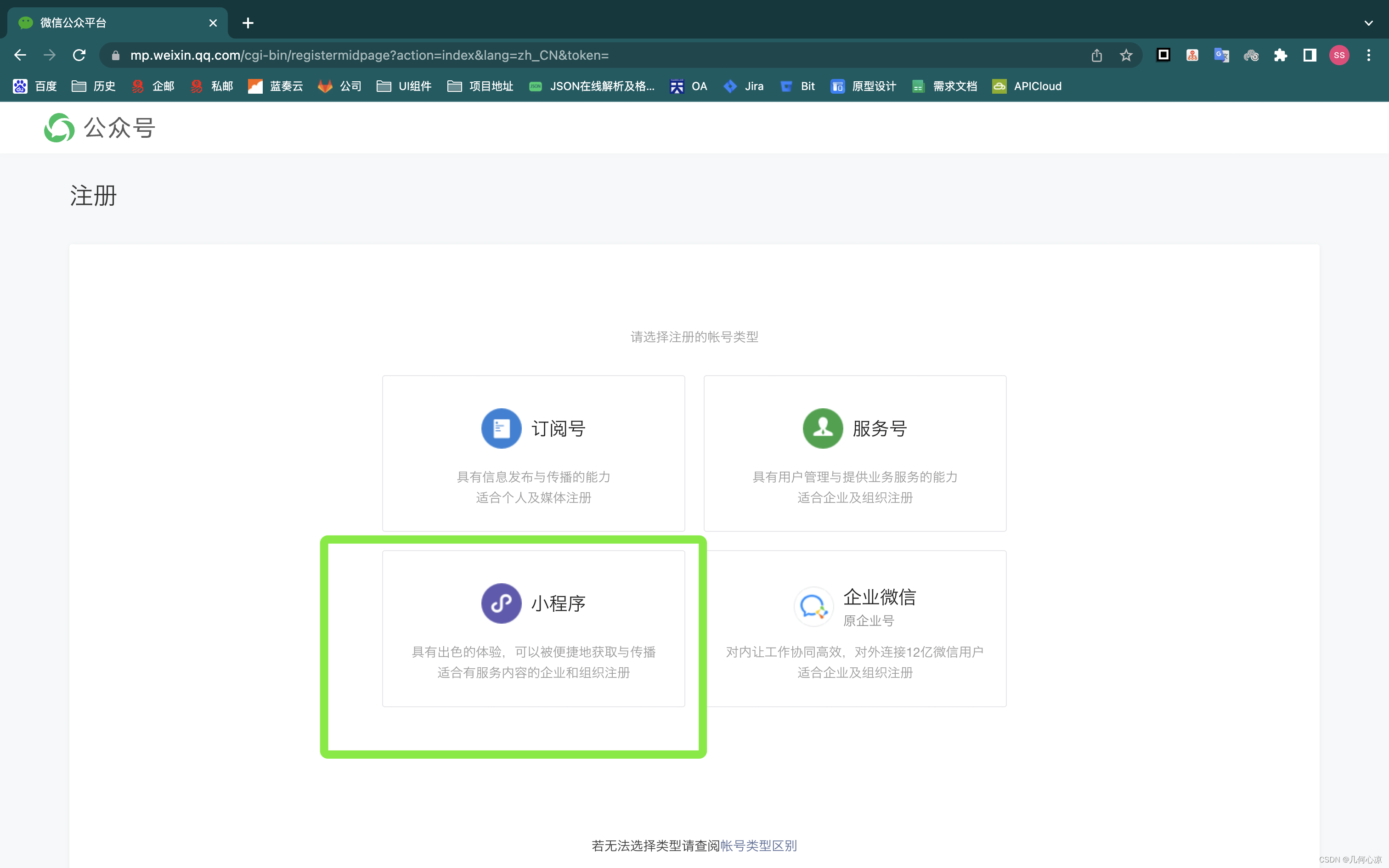Open the 公司 GitLab bookmark
Viewport: 1389px width, 868px height.
click(339, 86)
